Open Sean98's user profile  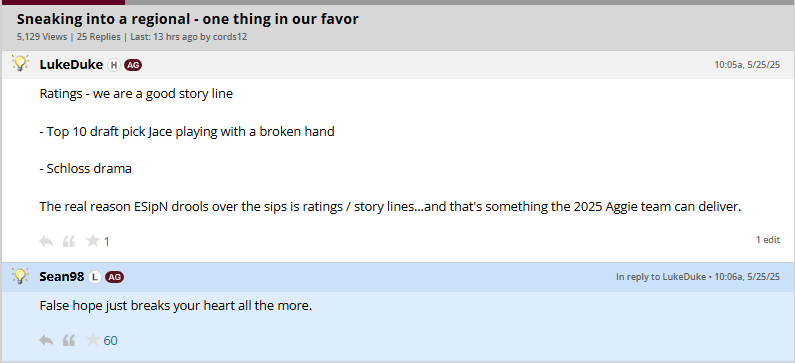tap(62, 277)
